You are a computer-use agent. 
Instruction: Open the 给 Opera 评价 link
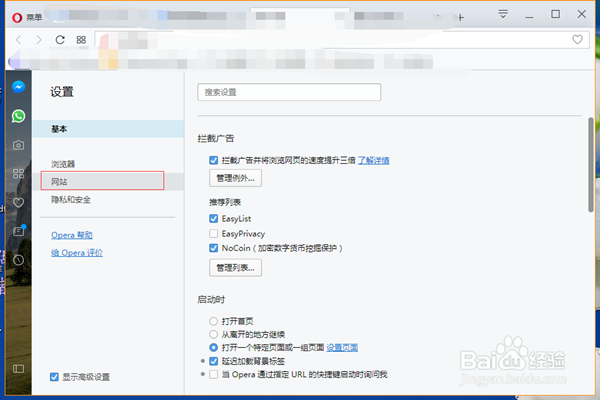pyautogui.click(x=77, y=253)
